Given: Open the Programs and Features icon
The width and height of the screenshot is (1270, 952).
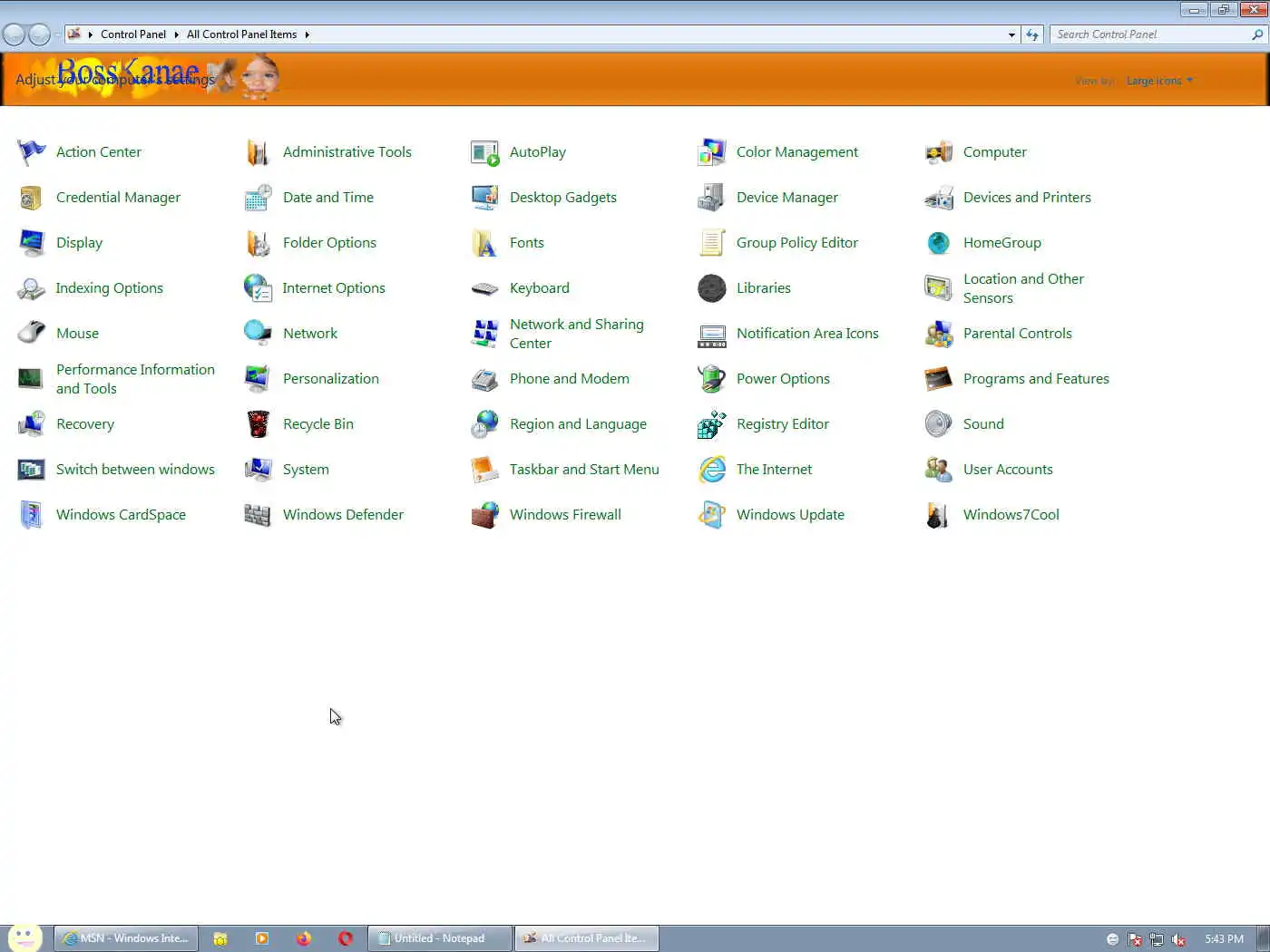Looking at the screenshot, I should pyautogui.click(x=938, y=379).
